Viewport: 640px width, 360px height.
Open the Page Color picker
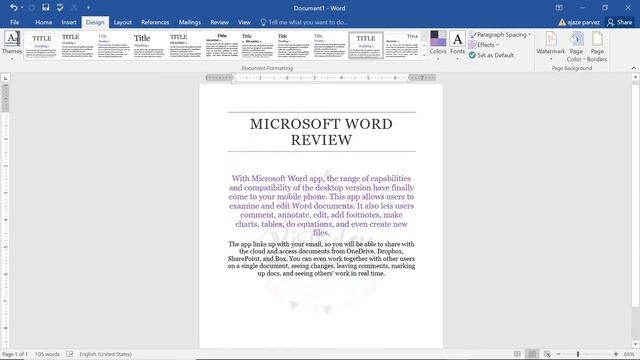tap(576, 47)
